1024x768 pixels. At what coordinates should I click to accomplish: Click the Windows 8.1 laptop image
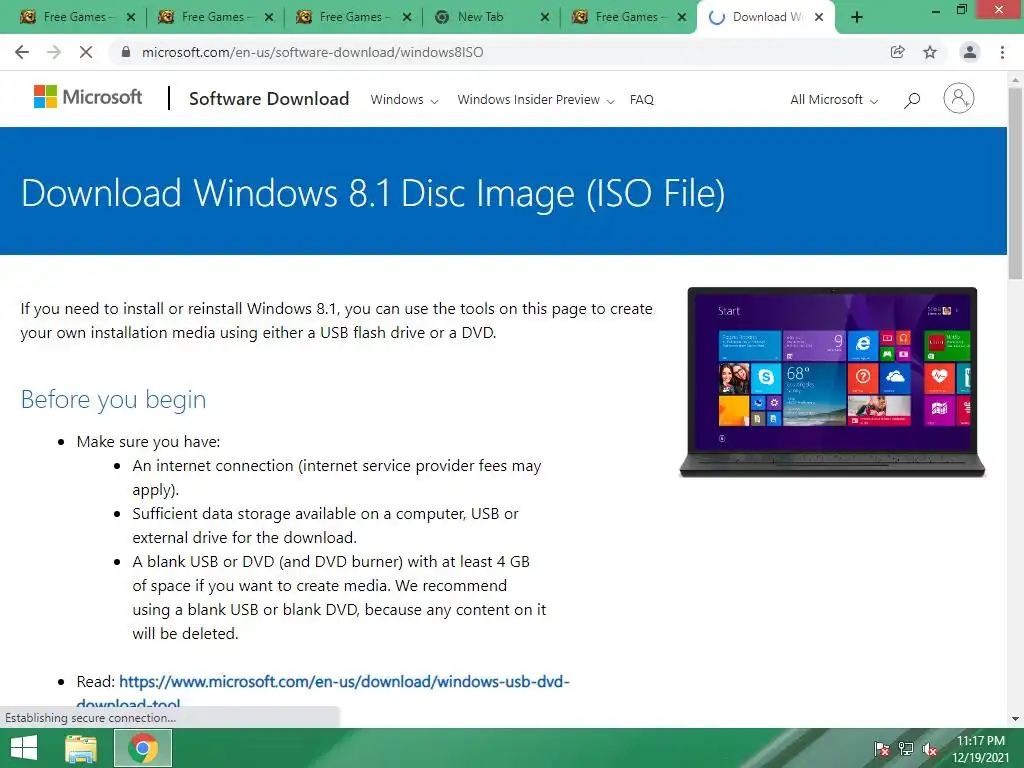pyautogui.click(x=832, y=382)
